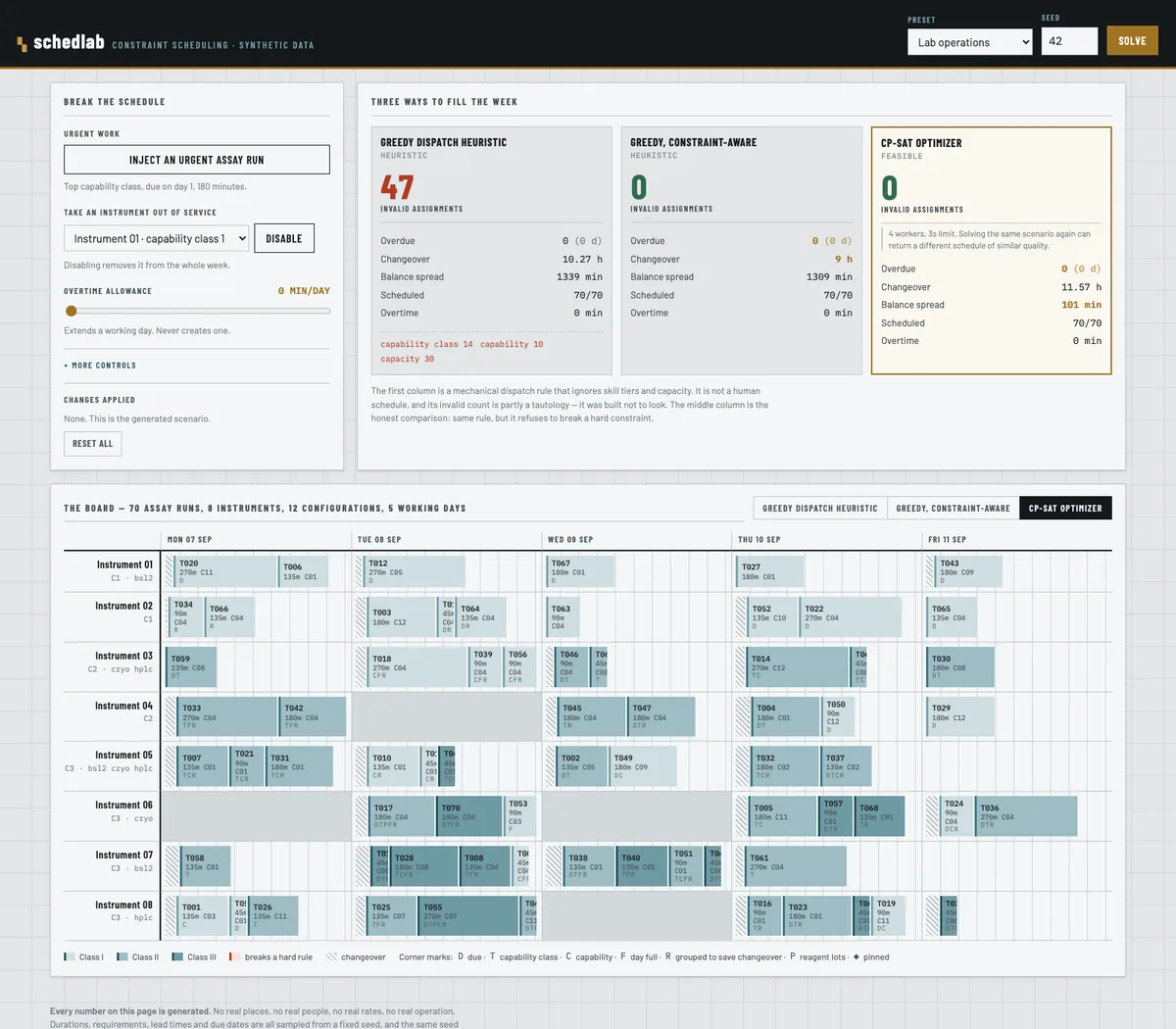The width and height of the screenshot is (1176, 1029).
Task: Click the Instrument 06 row label
Action: tap(123, 805)
